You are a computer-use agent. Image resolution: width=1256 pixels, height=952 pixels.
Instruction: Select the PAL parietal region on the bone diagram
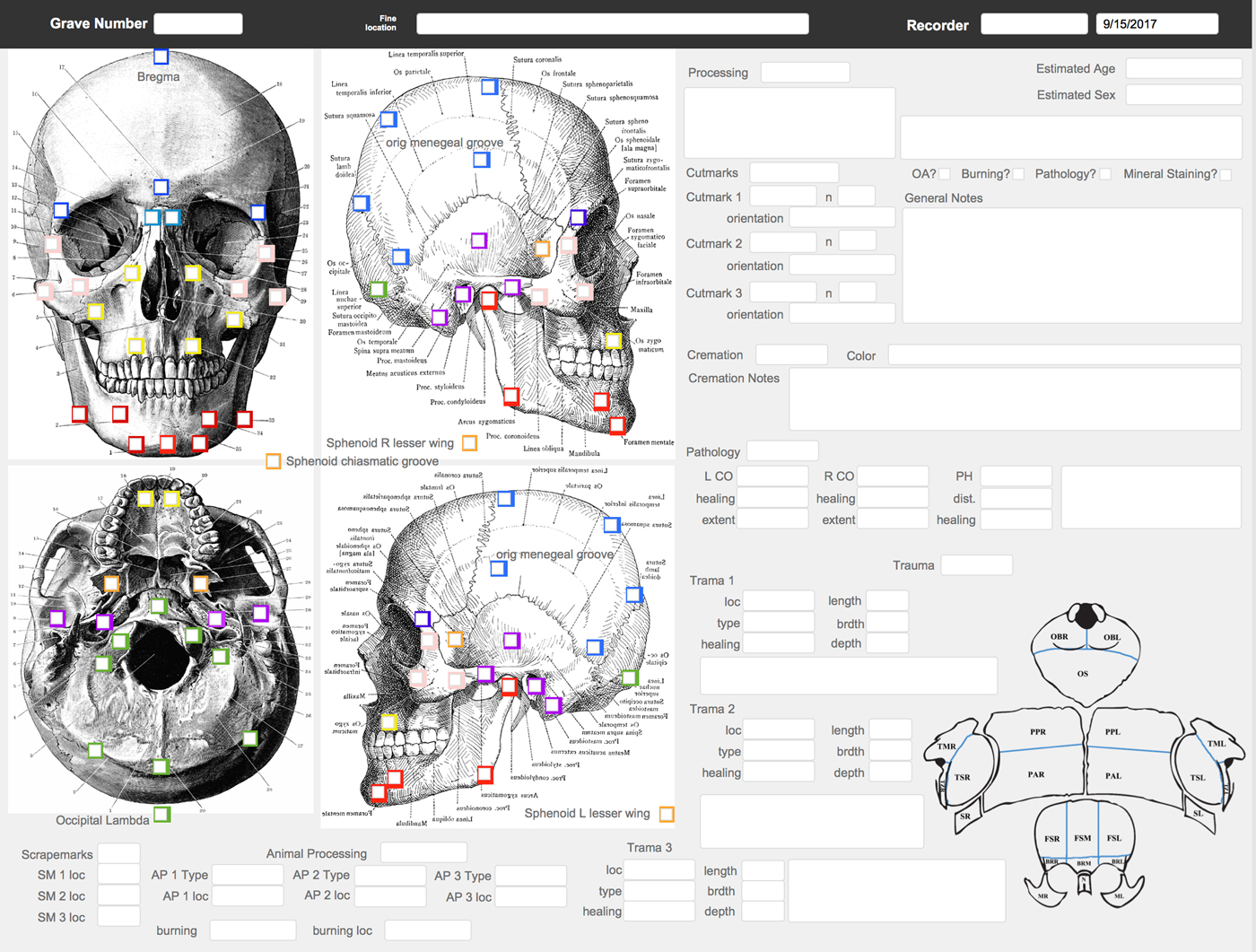[x=1112, y=775]
